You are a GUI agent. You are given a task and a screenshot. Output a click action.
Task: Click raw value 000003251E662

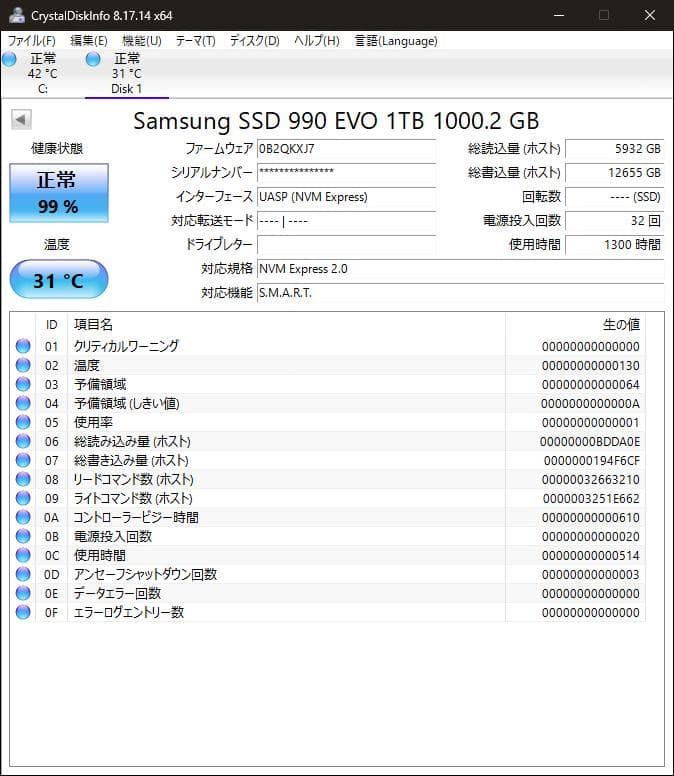coord(591,498)
